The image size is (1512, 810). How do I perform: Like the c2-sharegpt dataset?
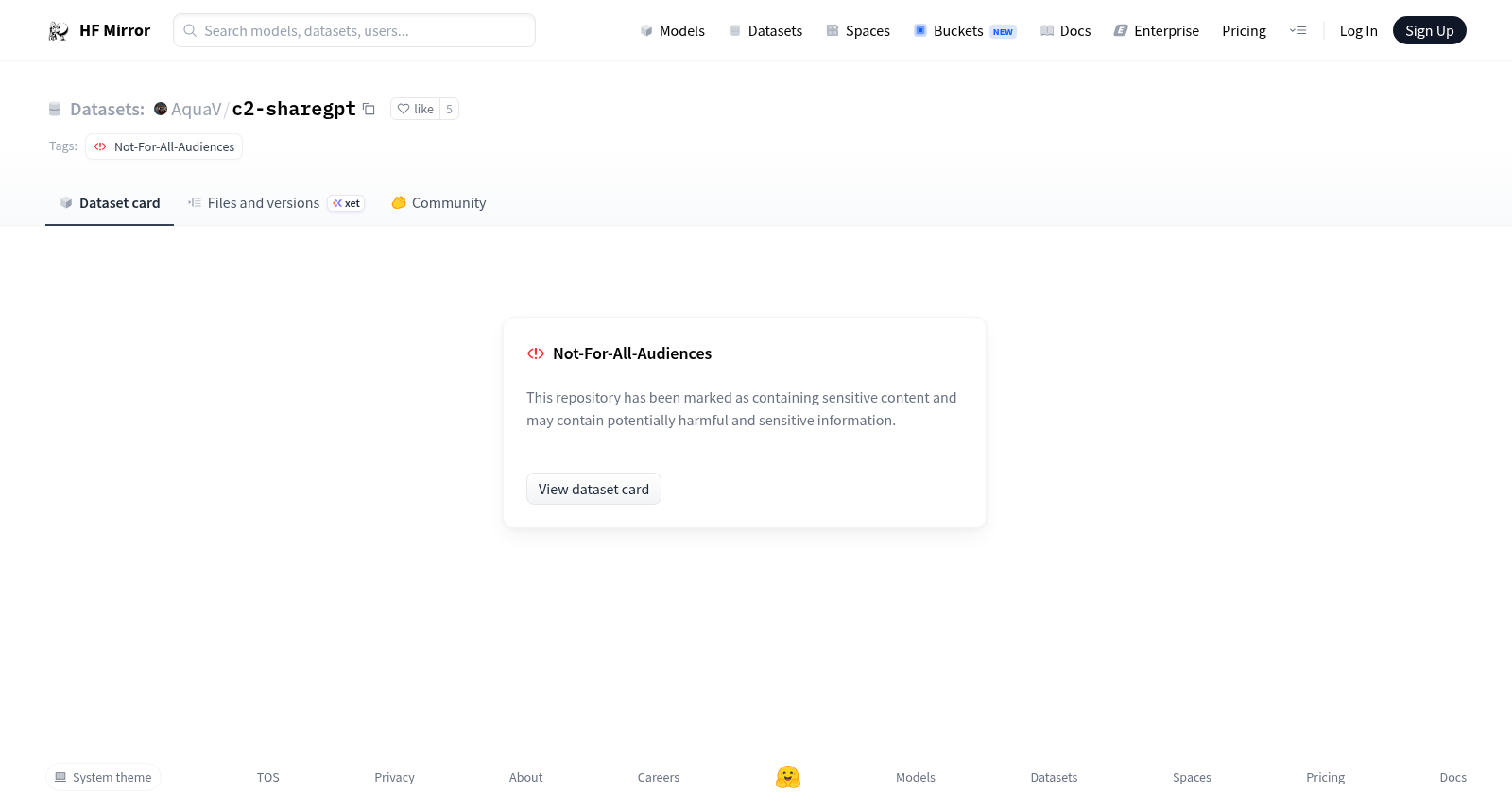click(416, 109)
